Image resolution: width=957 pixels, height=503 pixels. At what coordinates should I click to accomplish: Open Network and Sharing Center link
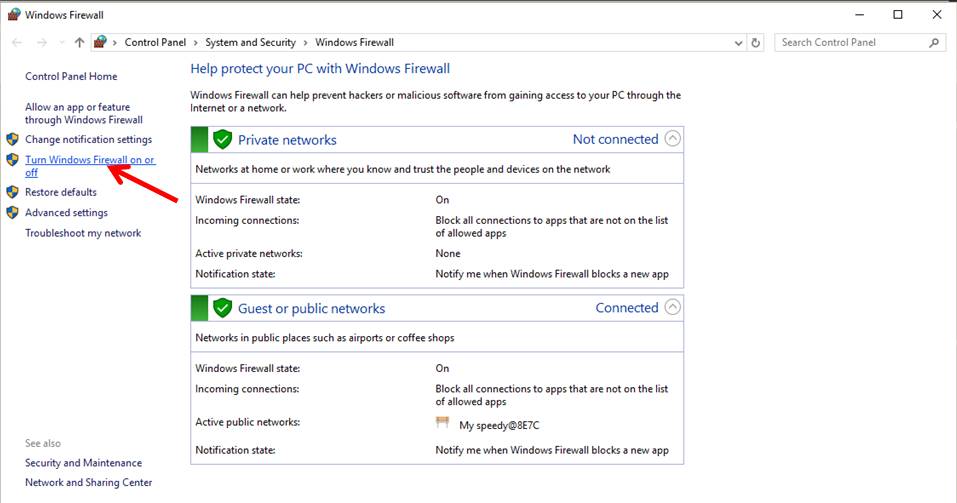(x=88, y=482)
